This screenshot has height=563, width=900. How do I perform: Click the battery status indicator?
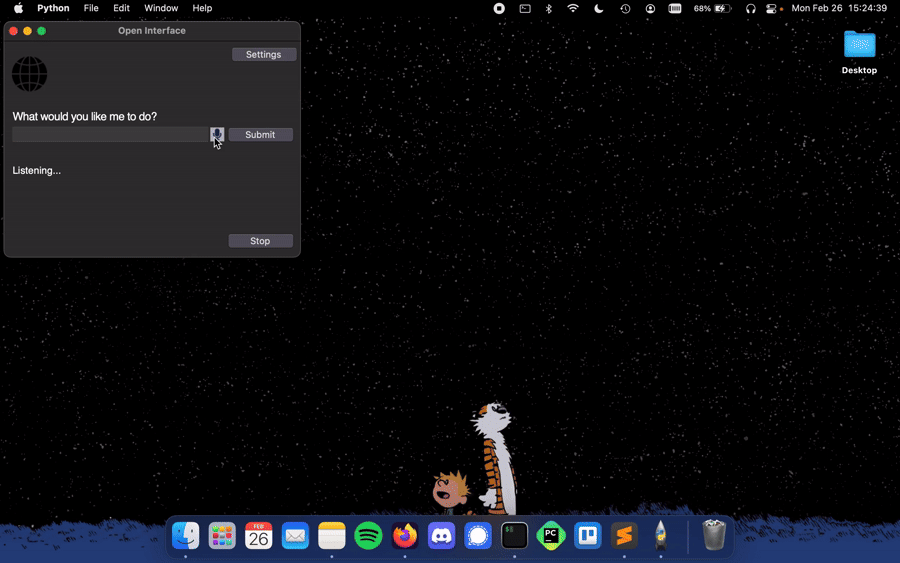pos(712,8)
